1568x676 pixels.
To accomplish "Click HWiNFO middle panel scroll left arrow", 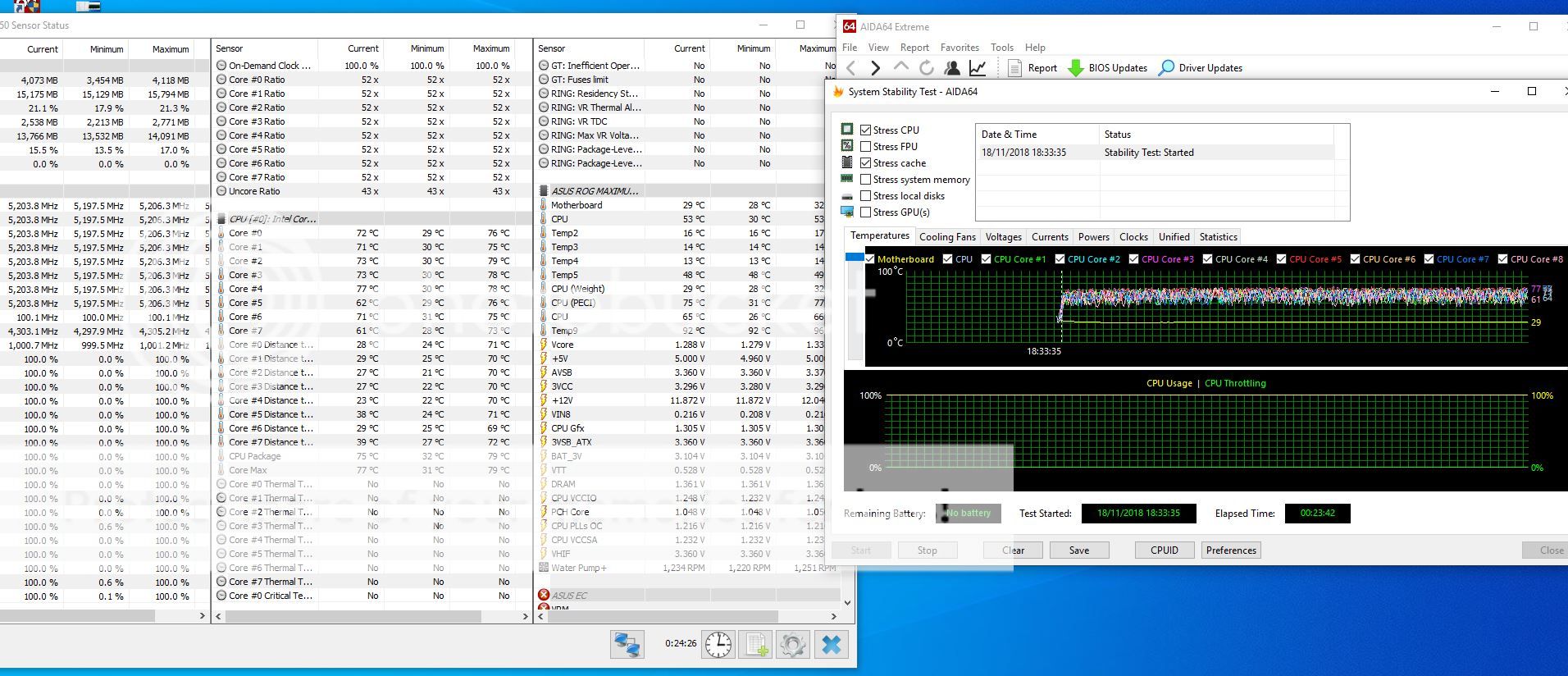I will [x=219, y=616].
